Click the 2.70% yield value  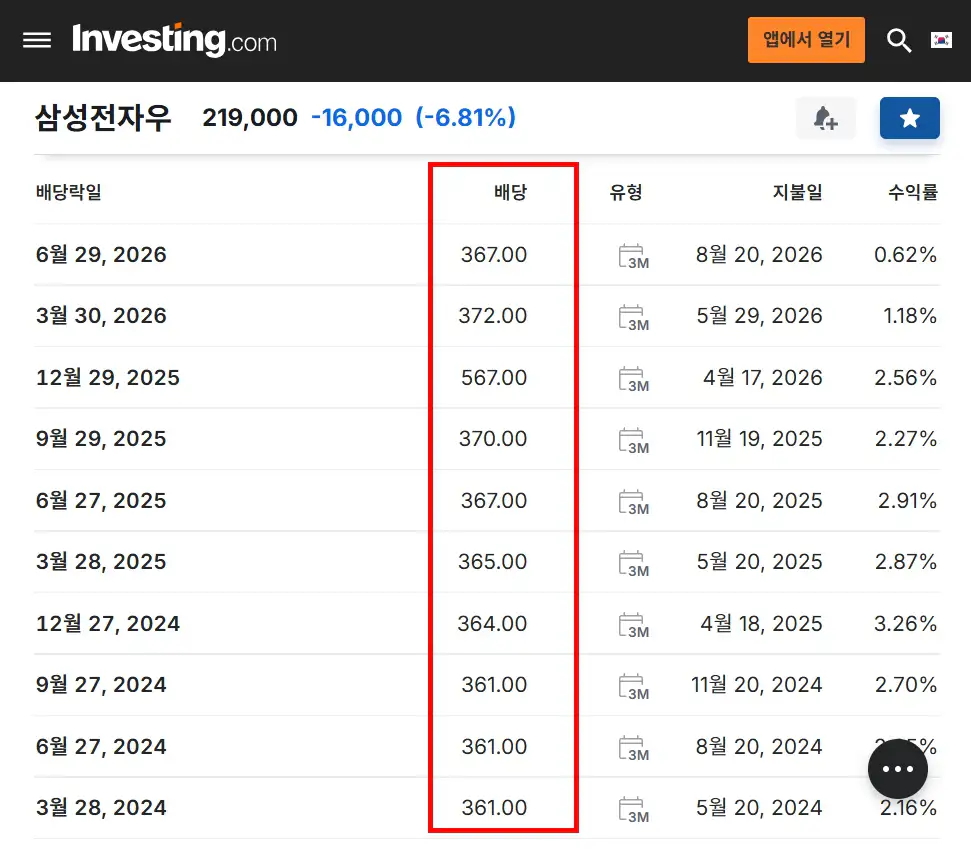(x=906, y=685)
